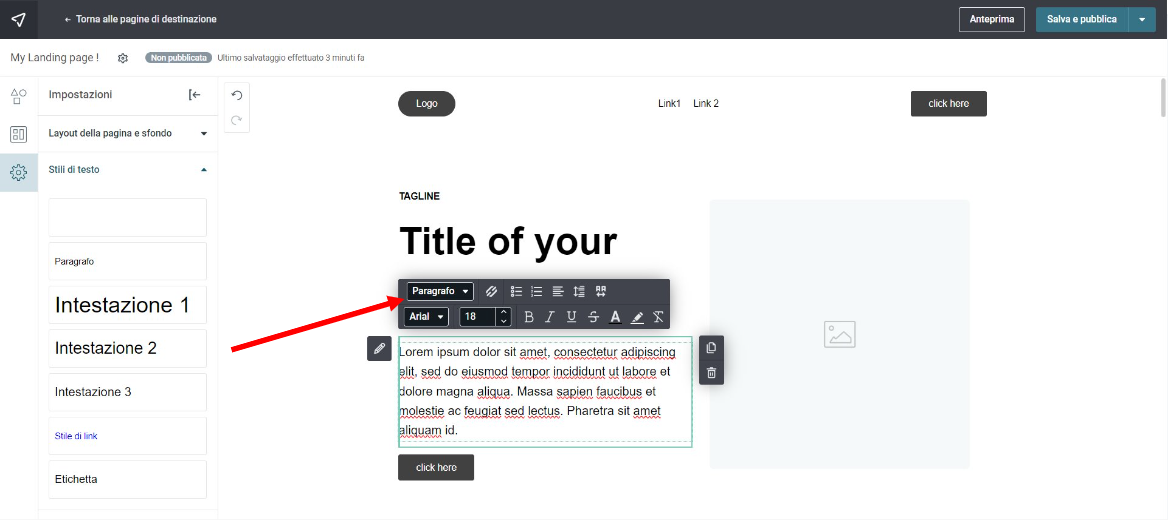Click the click here button below the paragraph
Image resolution: width=1168 pixels, height=524 pixels.
click(436, 467)
